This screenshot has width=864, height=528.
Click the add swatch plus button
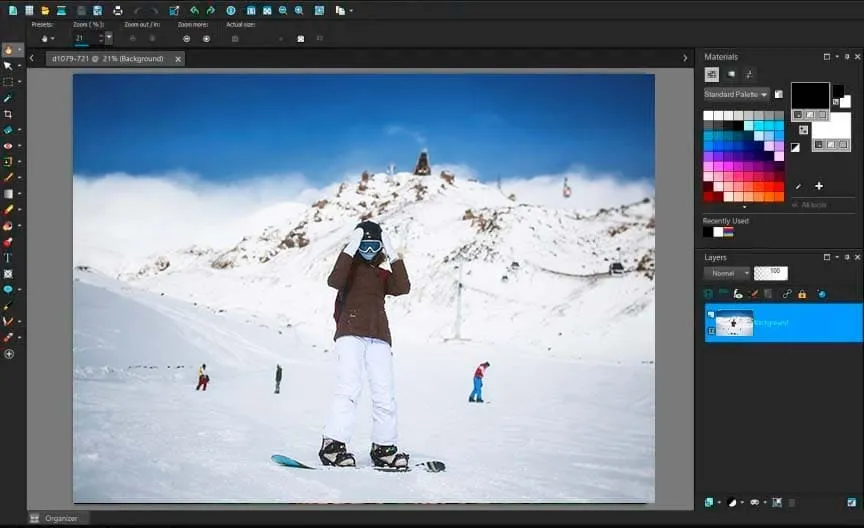[x=819, y=186]
